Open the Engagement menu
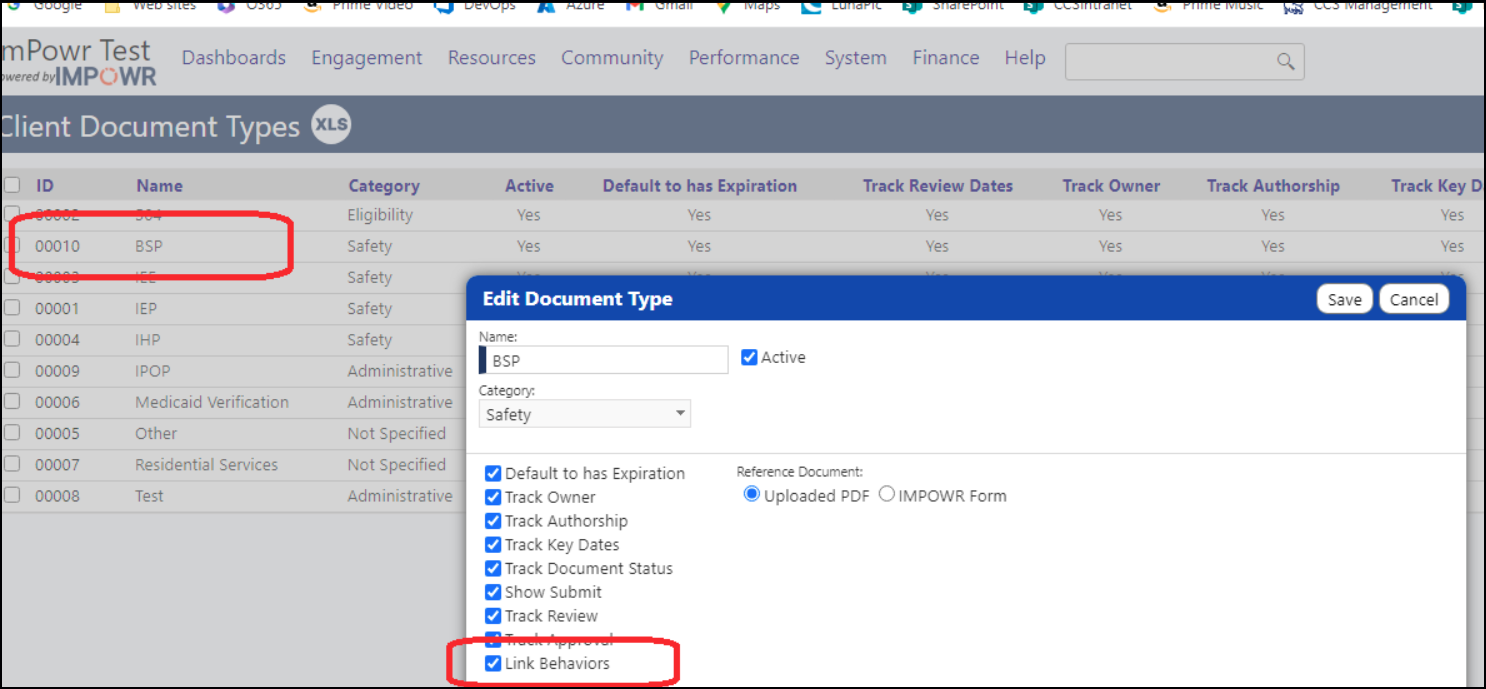This screenshot has height=689, width=1486. click(x=367, y=58)
